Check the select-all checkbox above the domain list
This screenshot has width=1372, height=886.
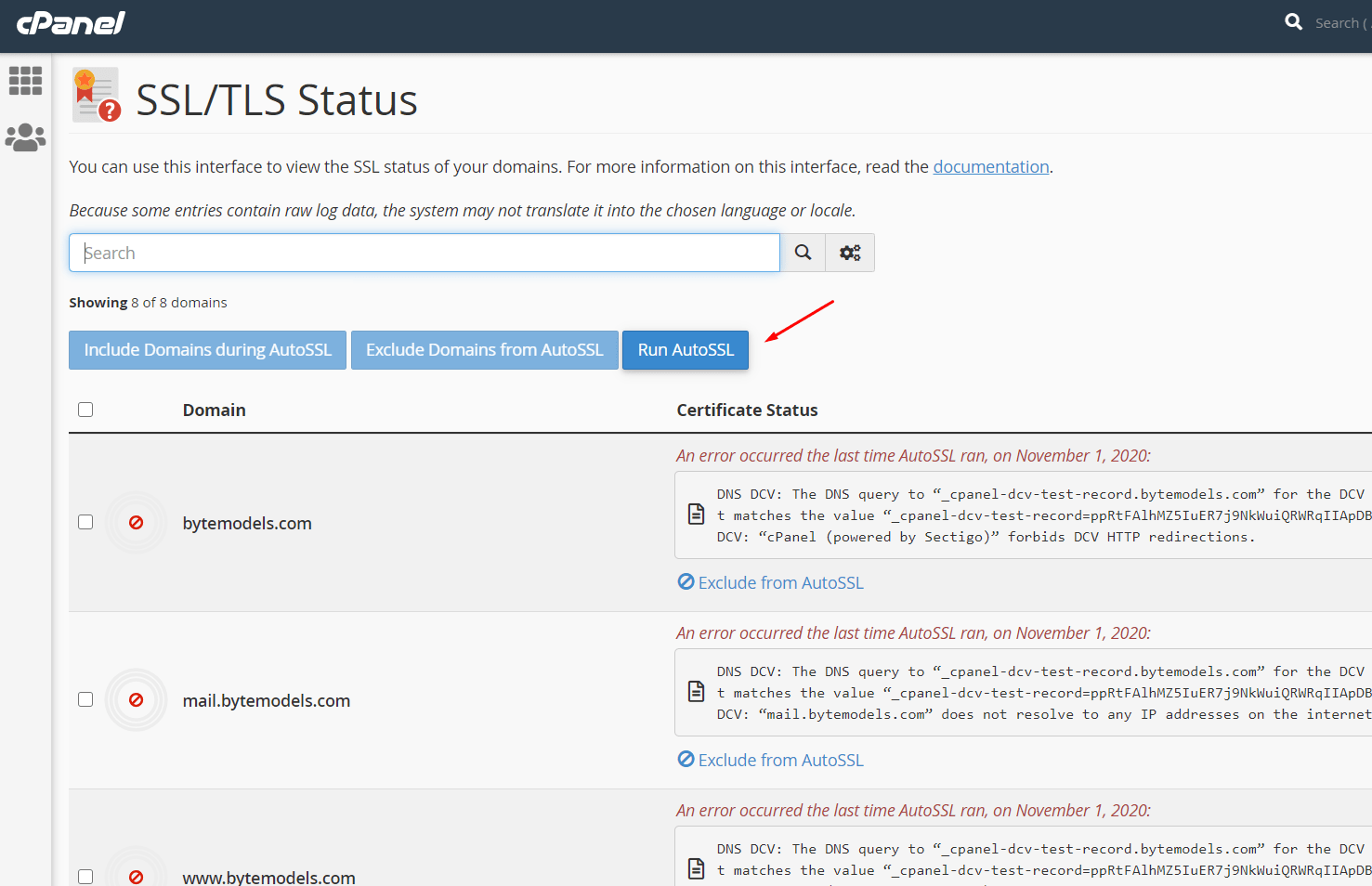point(85,409)
